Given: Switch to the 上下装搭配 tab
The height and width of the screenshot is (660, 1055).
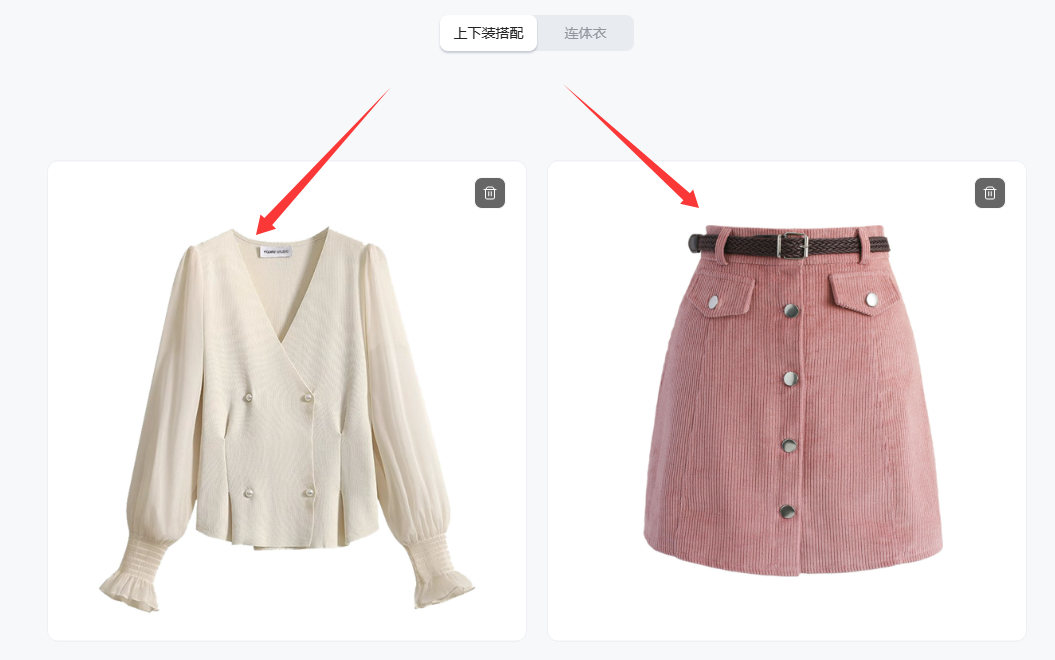Looking at the screenshot, I should click(488, 33).
